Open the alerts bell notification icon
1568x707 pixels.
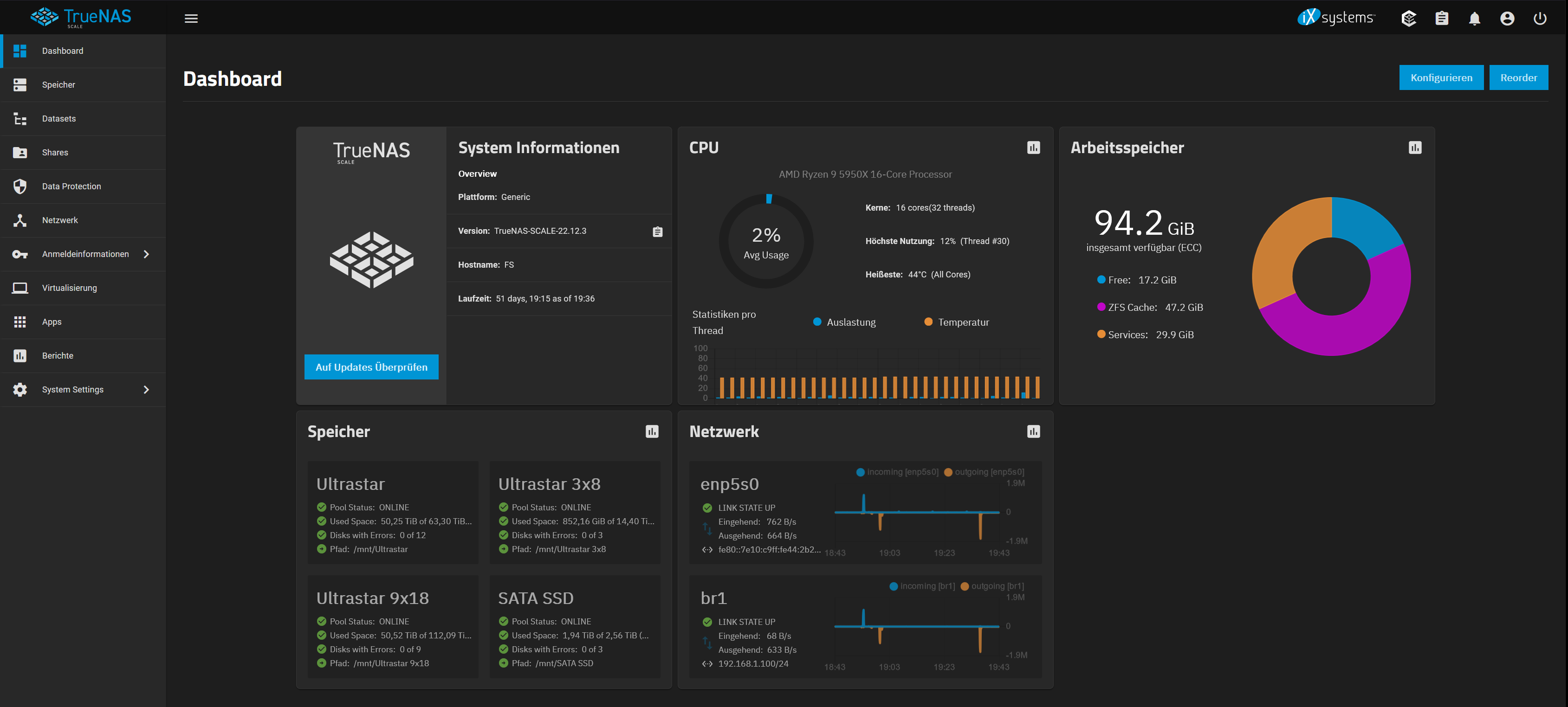(x=1474, y=18)
